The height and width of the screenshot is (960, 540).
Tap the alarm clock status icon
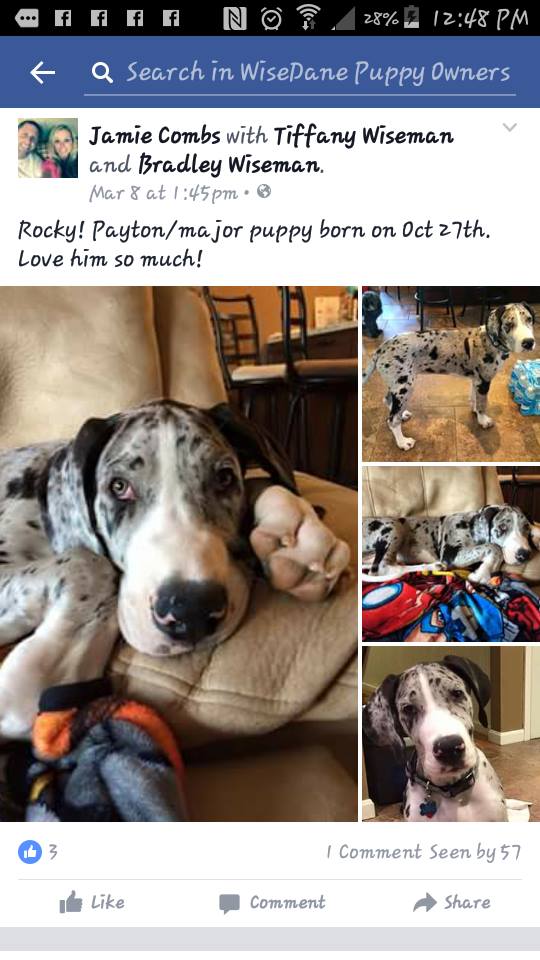coord(271,18)
